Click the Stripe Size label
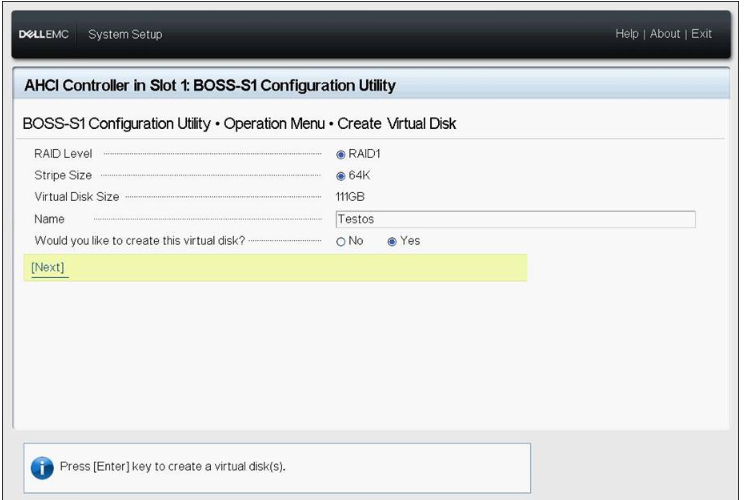Screen dimensions: 746x500 (x=63, y=175)
